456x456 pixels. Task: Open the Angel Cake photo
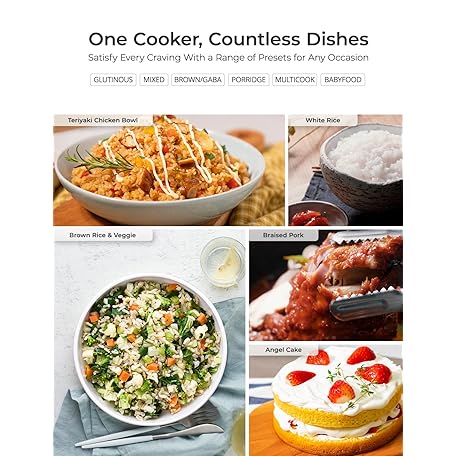[326, 400]
